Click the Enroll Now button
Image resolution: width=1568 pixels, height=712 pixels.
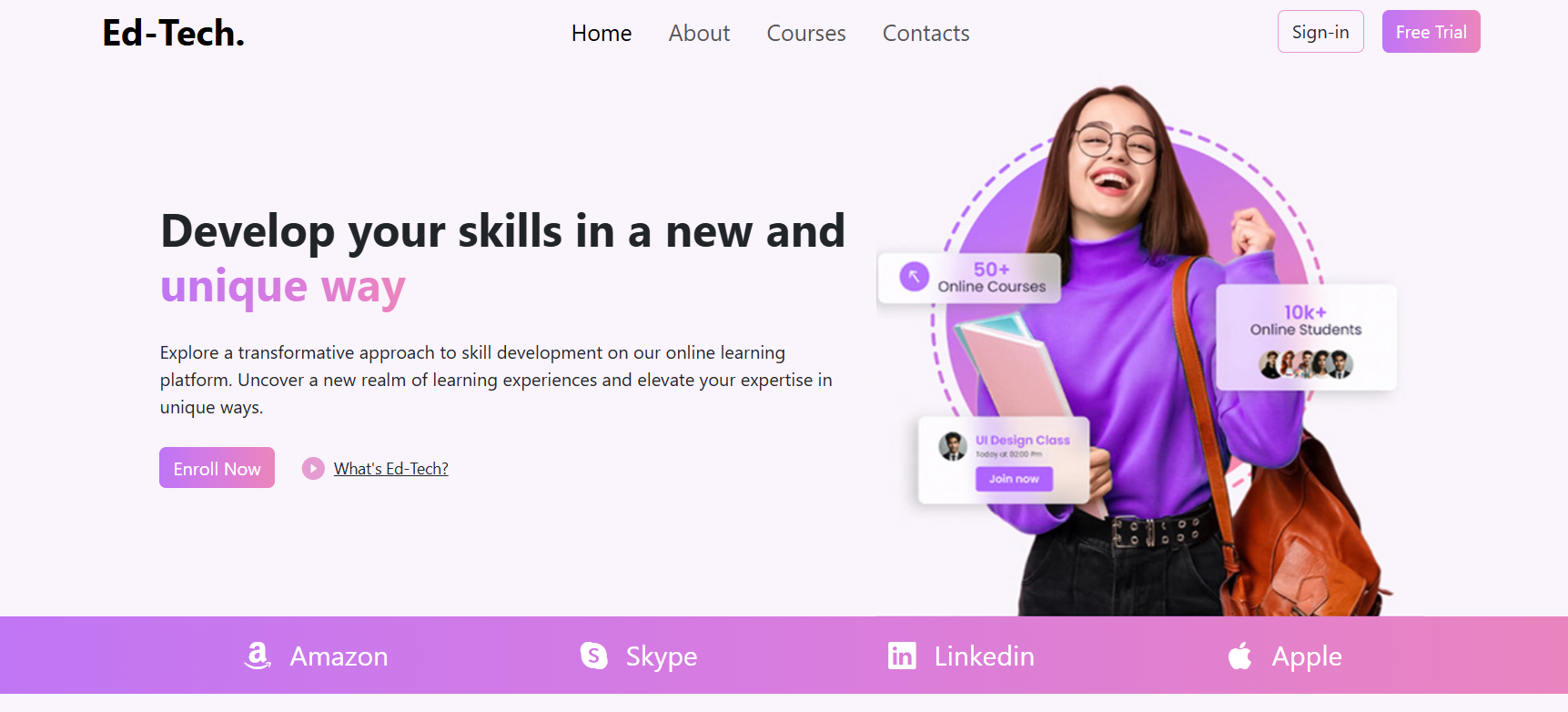coord(217,468)
